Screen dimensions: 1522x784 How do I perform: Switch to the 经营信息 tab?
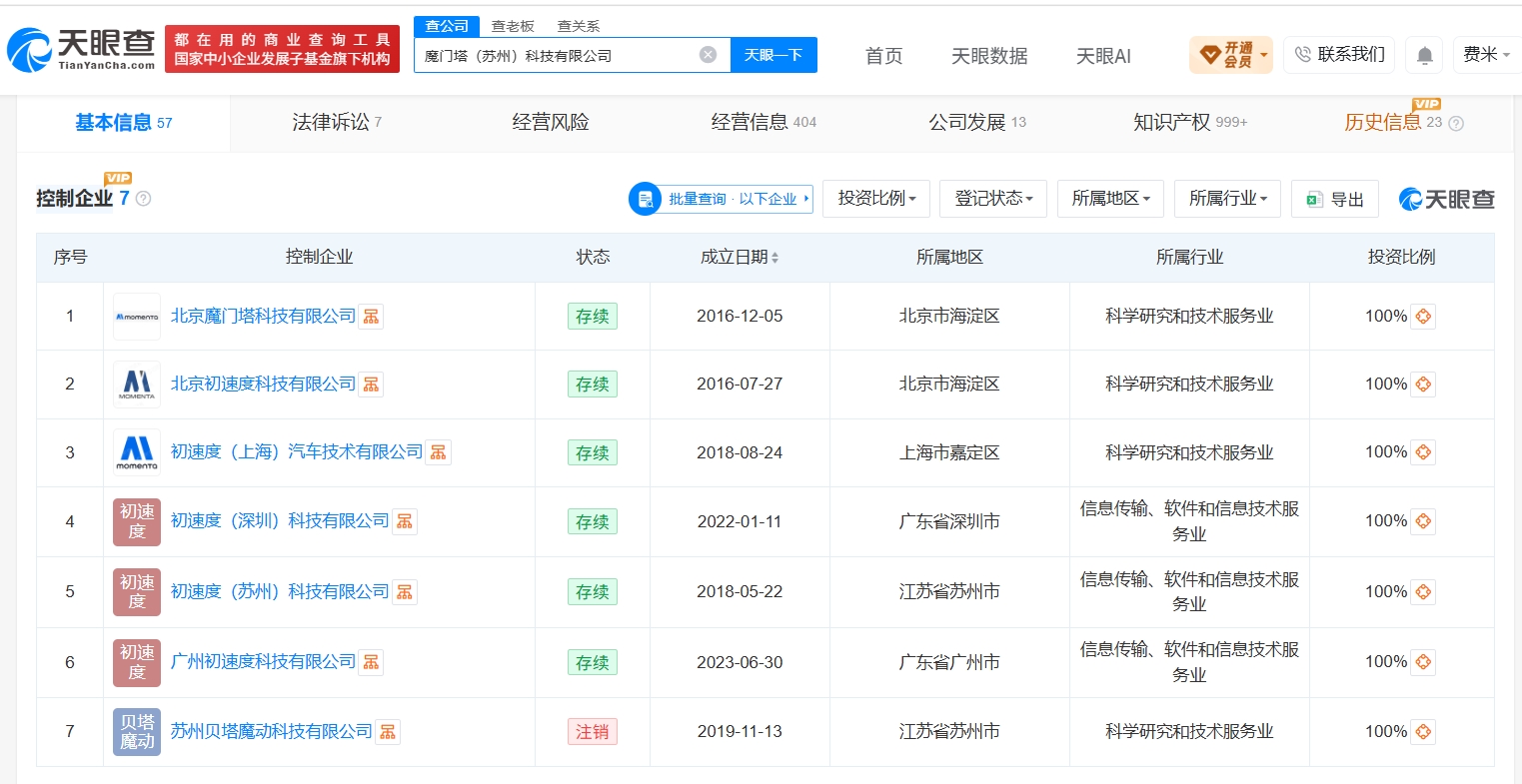click(x=763, y=123)
